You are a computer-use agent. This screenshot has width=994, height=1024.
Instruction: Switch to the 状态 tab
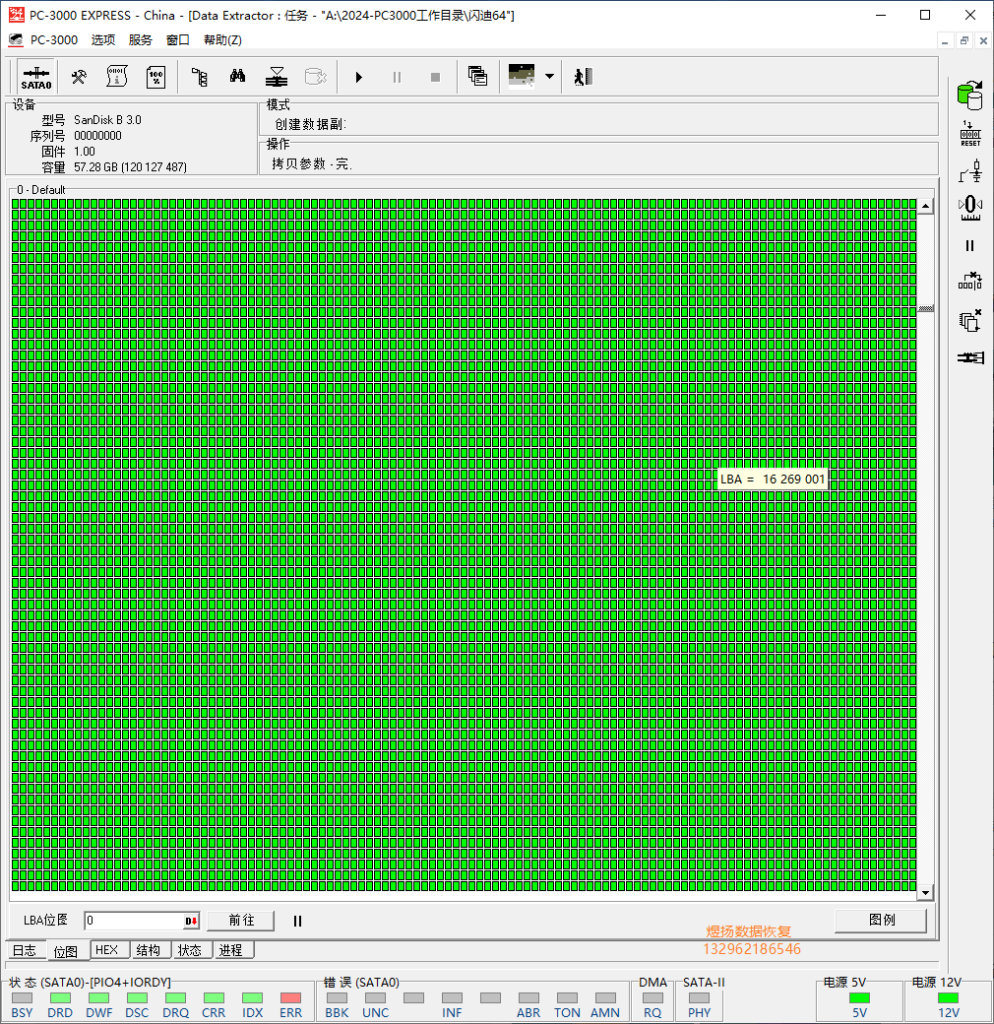pos(190,950)
